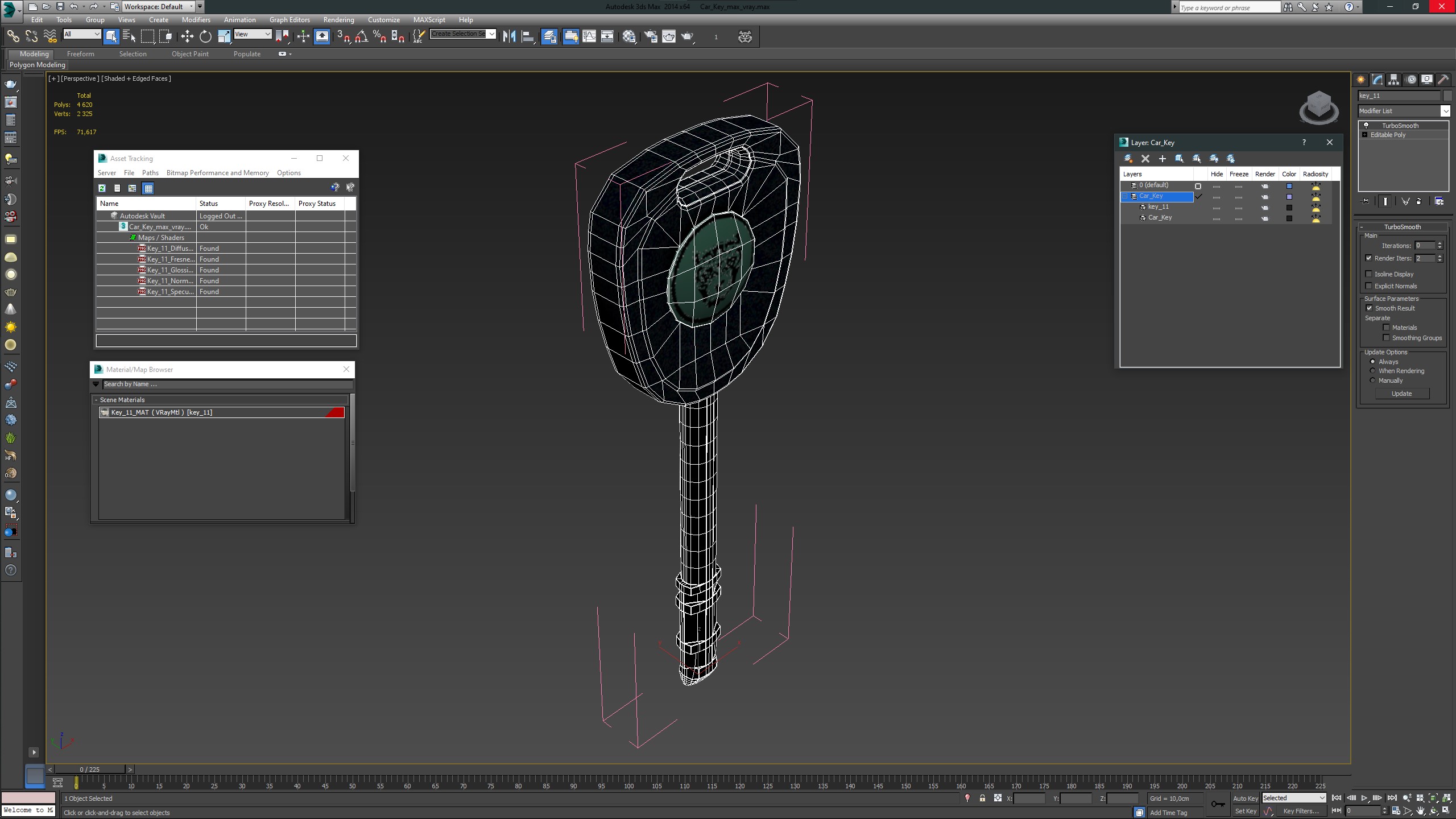
Task: Click Link Selection tool icon
Action: point(13,36)
